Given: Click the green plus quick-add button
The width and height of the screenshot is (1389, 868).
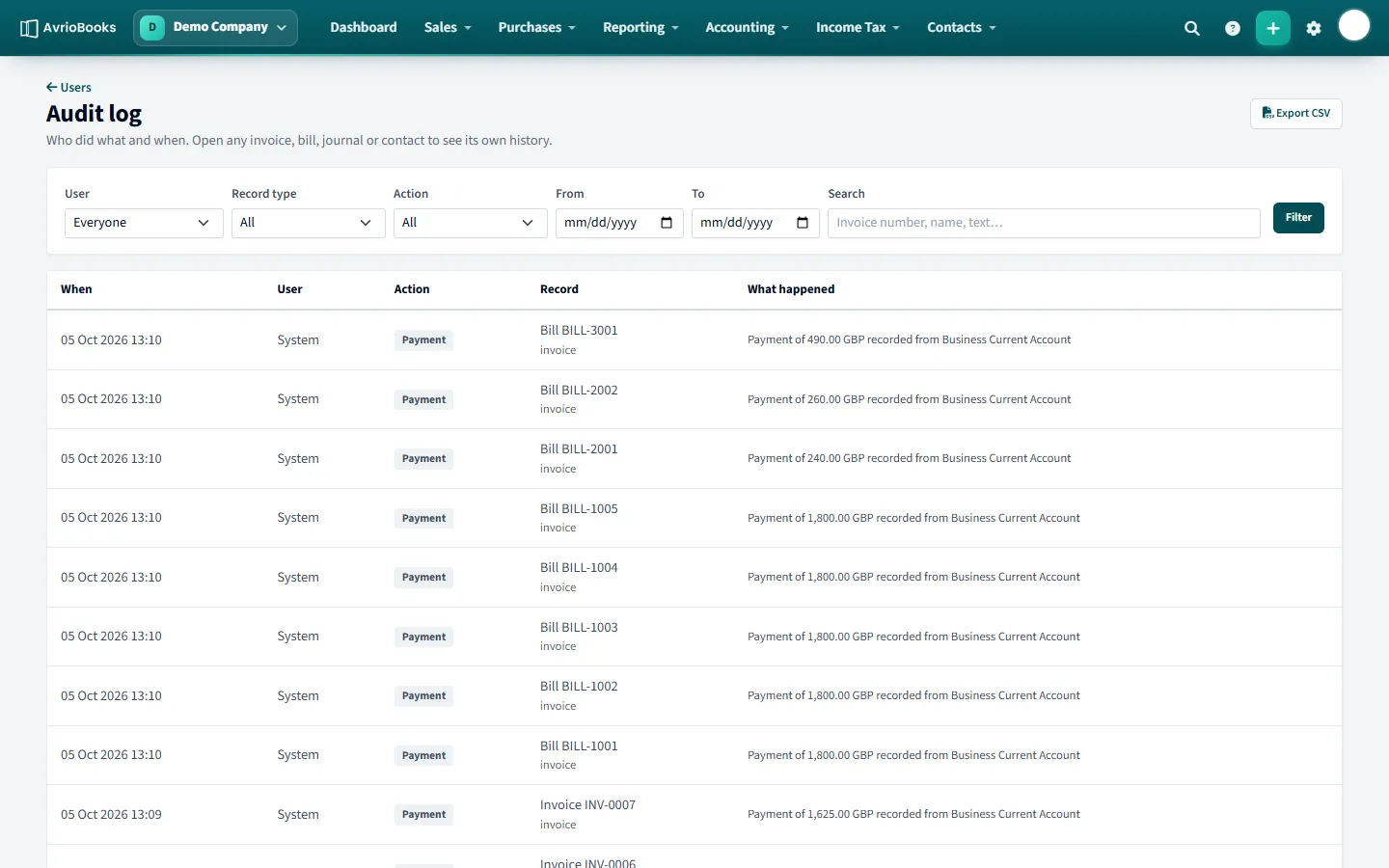Looking at the screenshot, I should tap(1273, 28).
